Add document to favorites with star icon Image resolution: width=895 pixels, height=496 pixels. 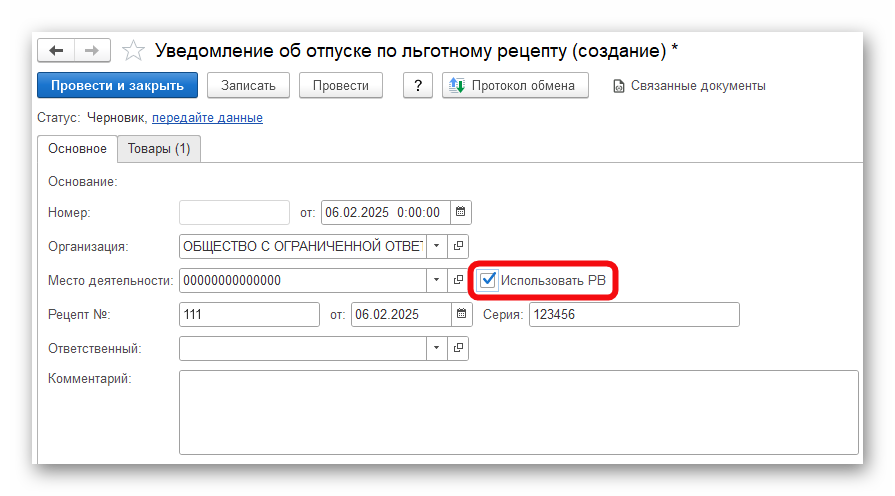(x=133, y=50)
